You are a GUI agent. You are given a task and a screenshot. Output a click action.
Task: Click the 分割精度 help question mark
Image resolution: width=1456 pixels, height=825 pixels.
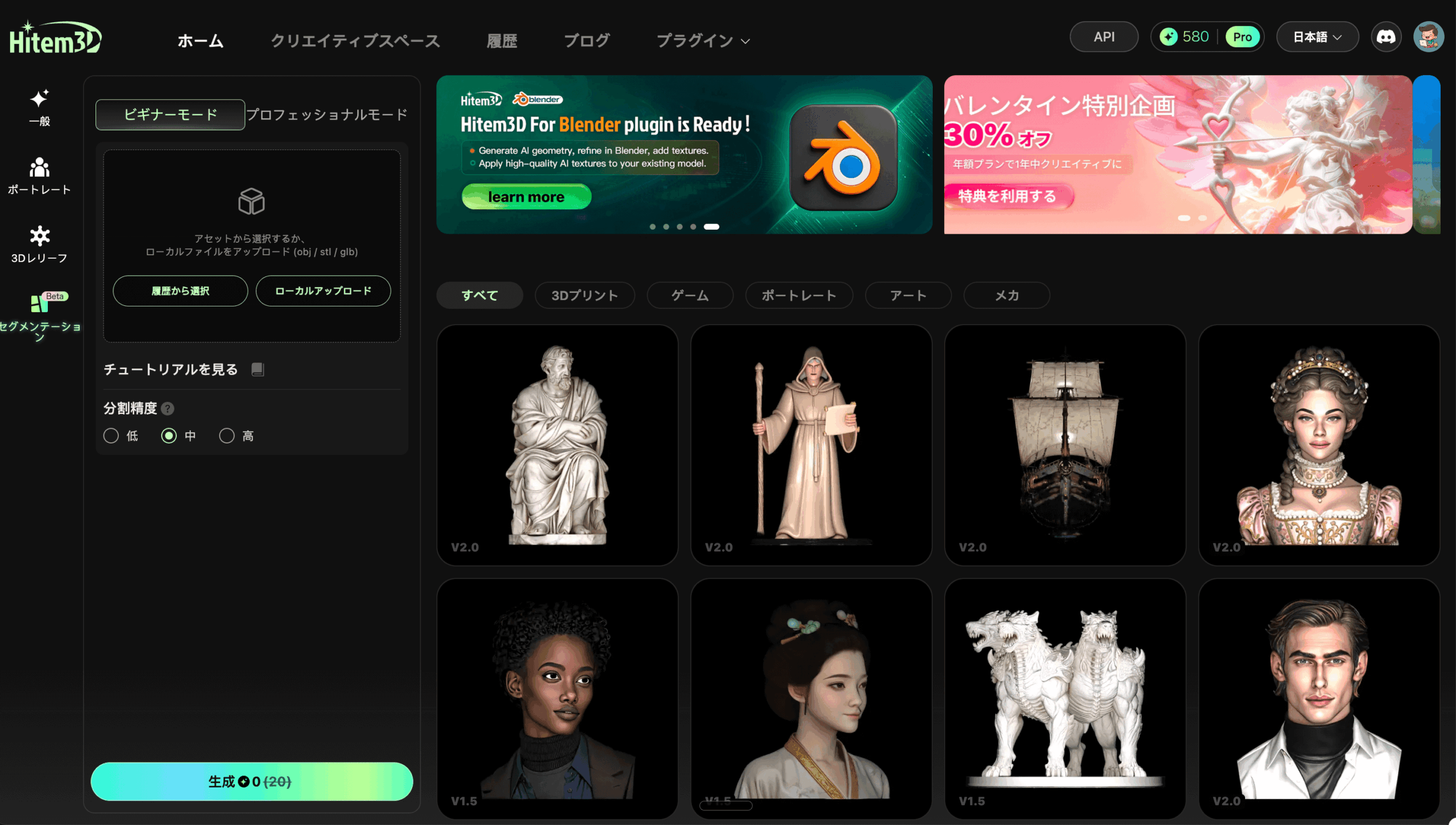(x=168, y=408)
